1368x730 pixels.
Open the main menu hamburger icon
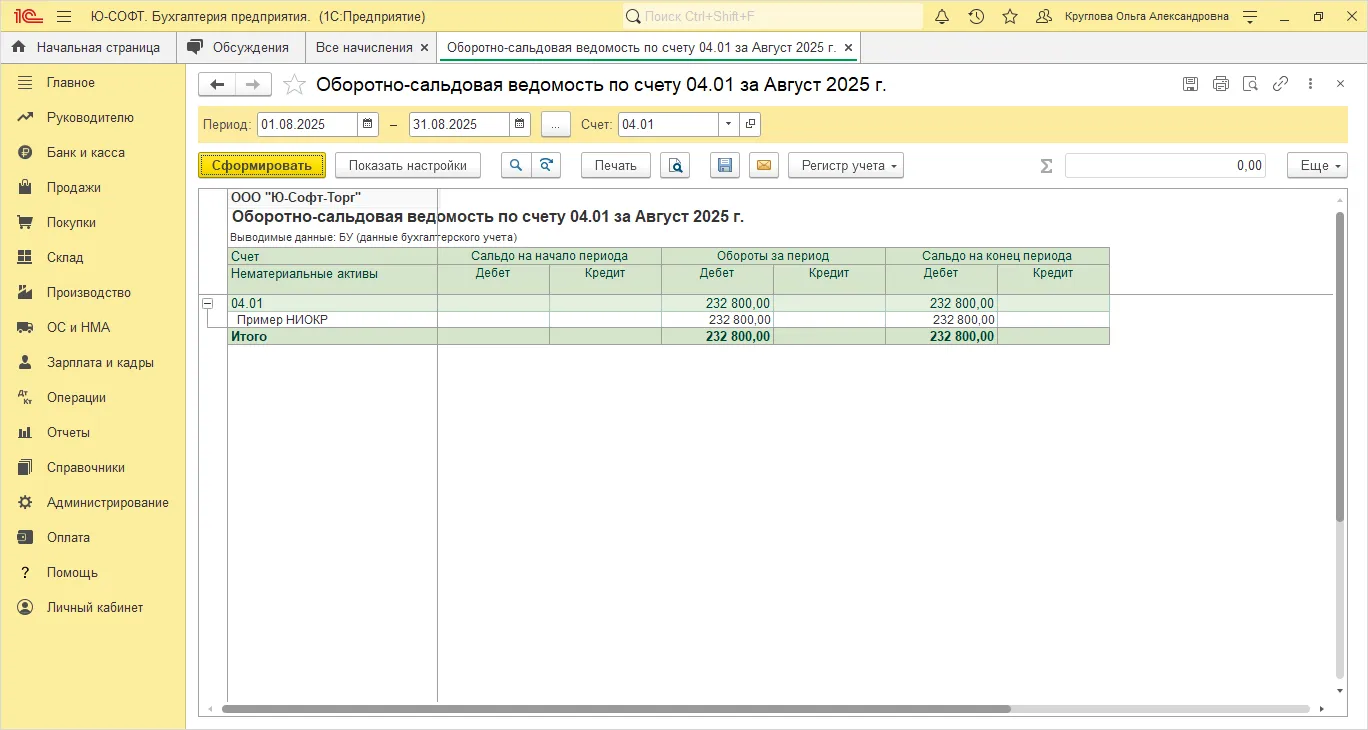coord(64,17)
